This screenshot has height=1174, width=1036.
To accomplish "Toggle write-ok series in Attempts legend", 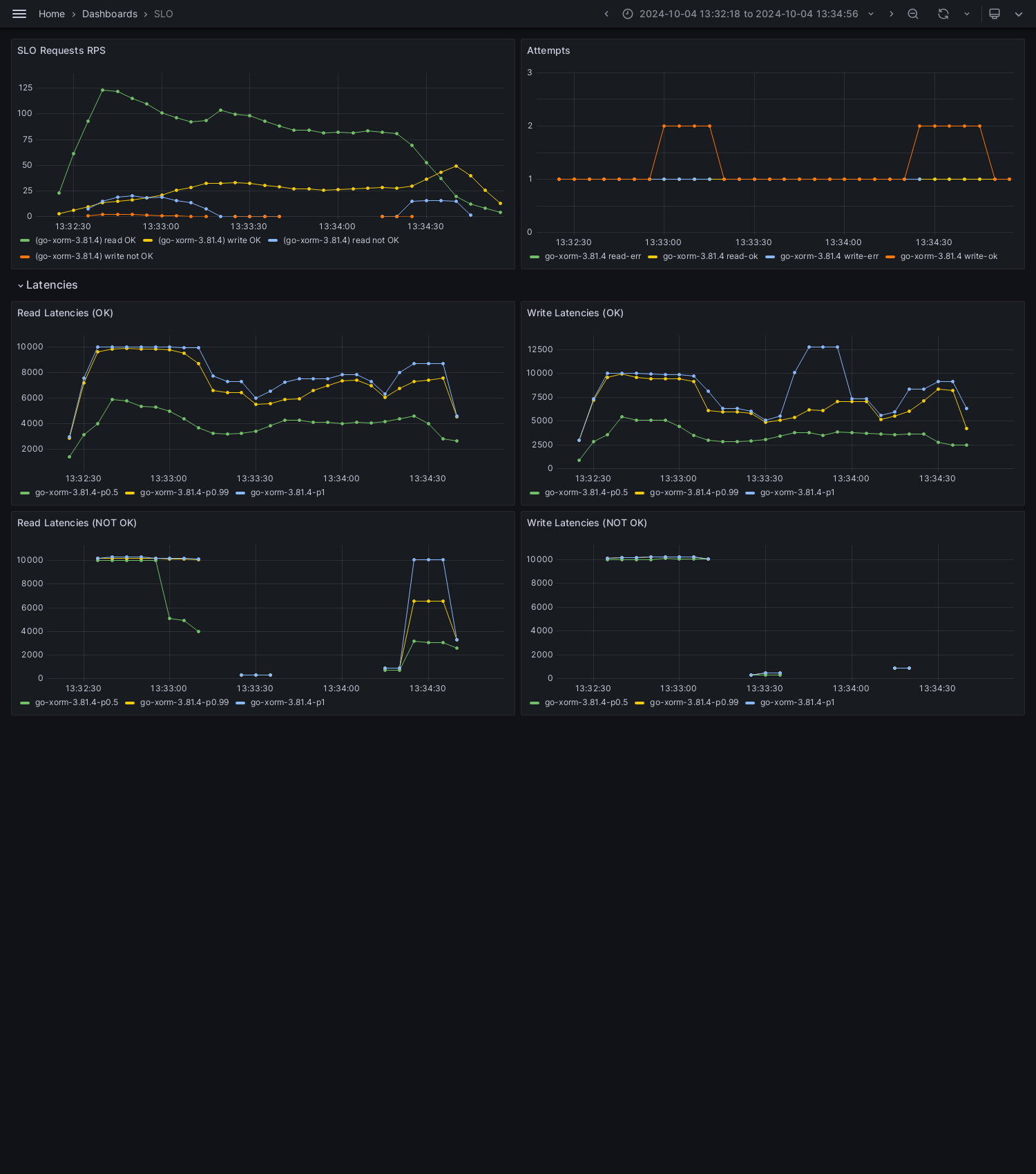I will [949, 256].
